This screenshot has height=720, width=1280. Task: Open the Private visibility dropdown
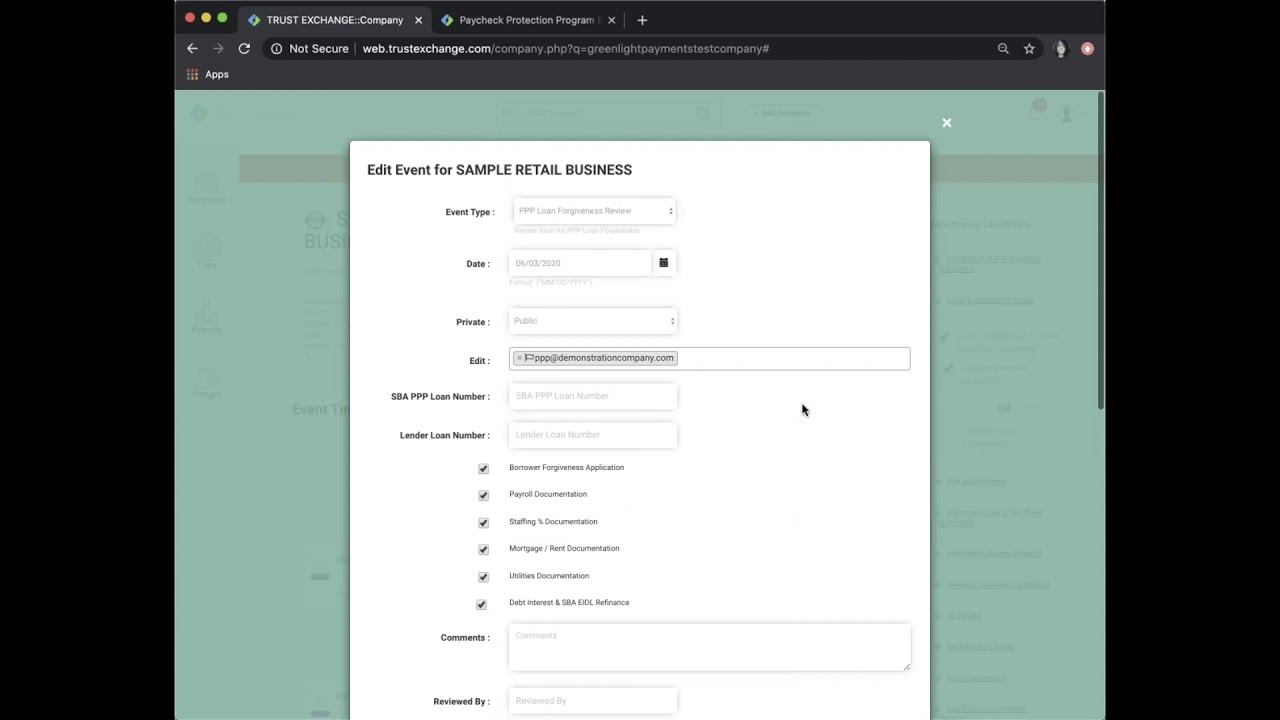tap(594, 321)
